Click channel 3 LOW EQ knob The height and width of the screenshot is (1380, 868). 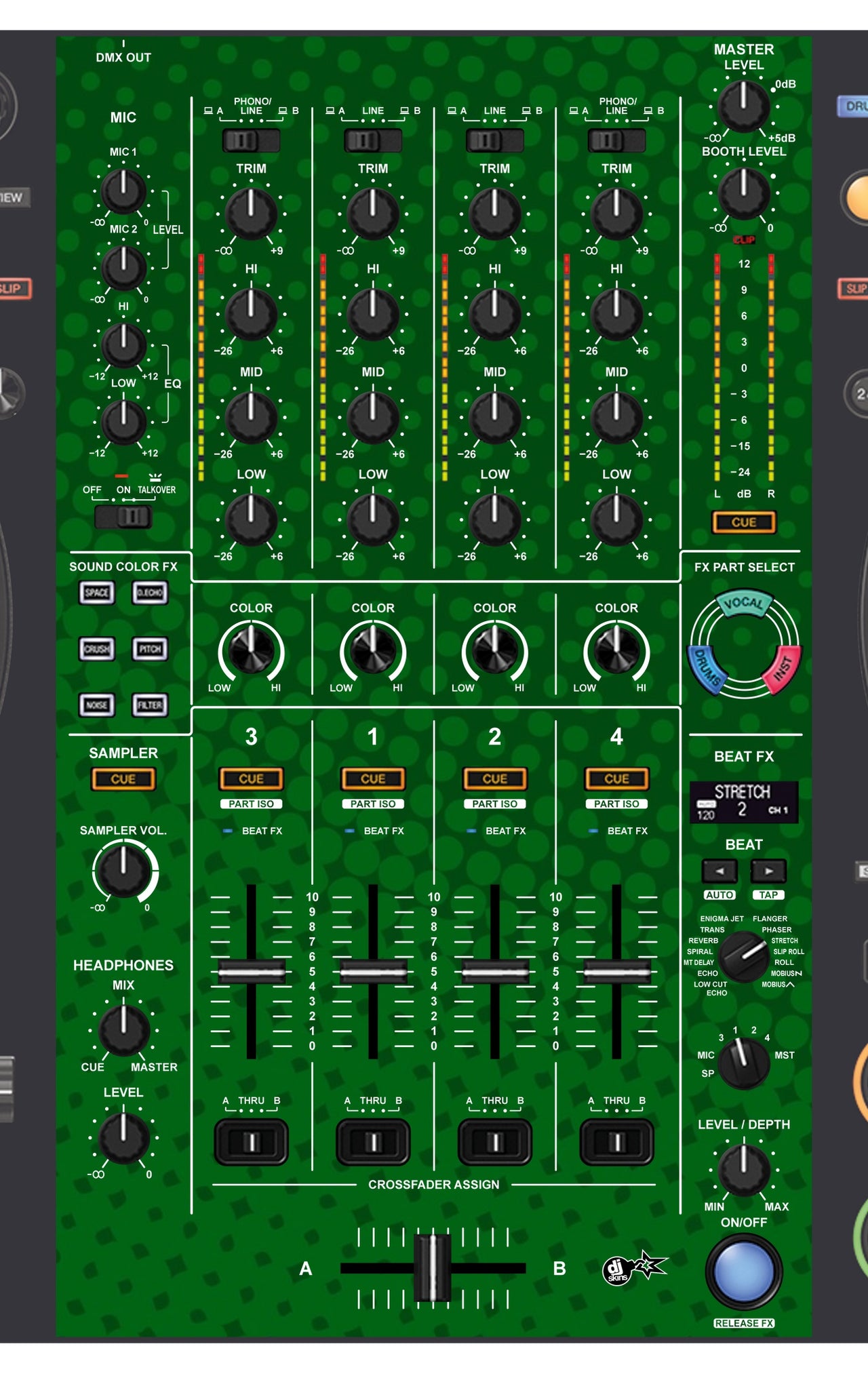pyautogui.click(x=251, y=519)
